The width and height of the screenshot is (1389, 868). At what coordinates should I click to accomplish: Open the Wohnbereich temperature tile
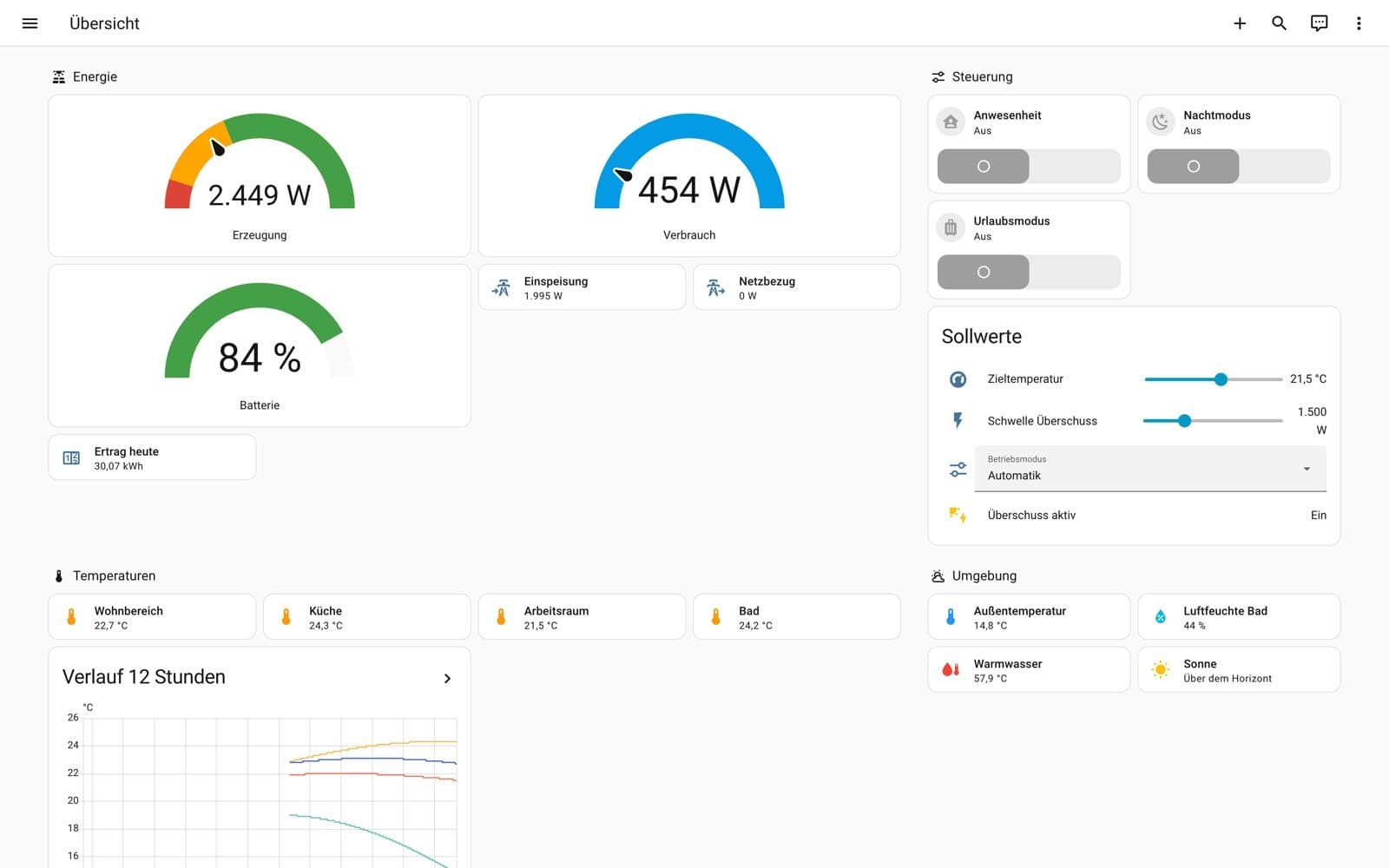coord(152,617)
